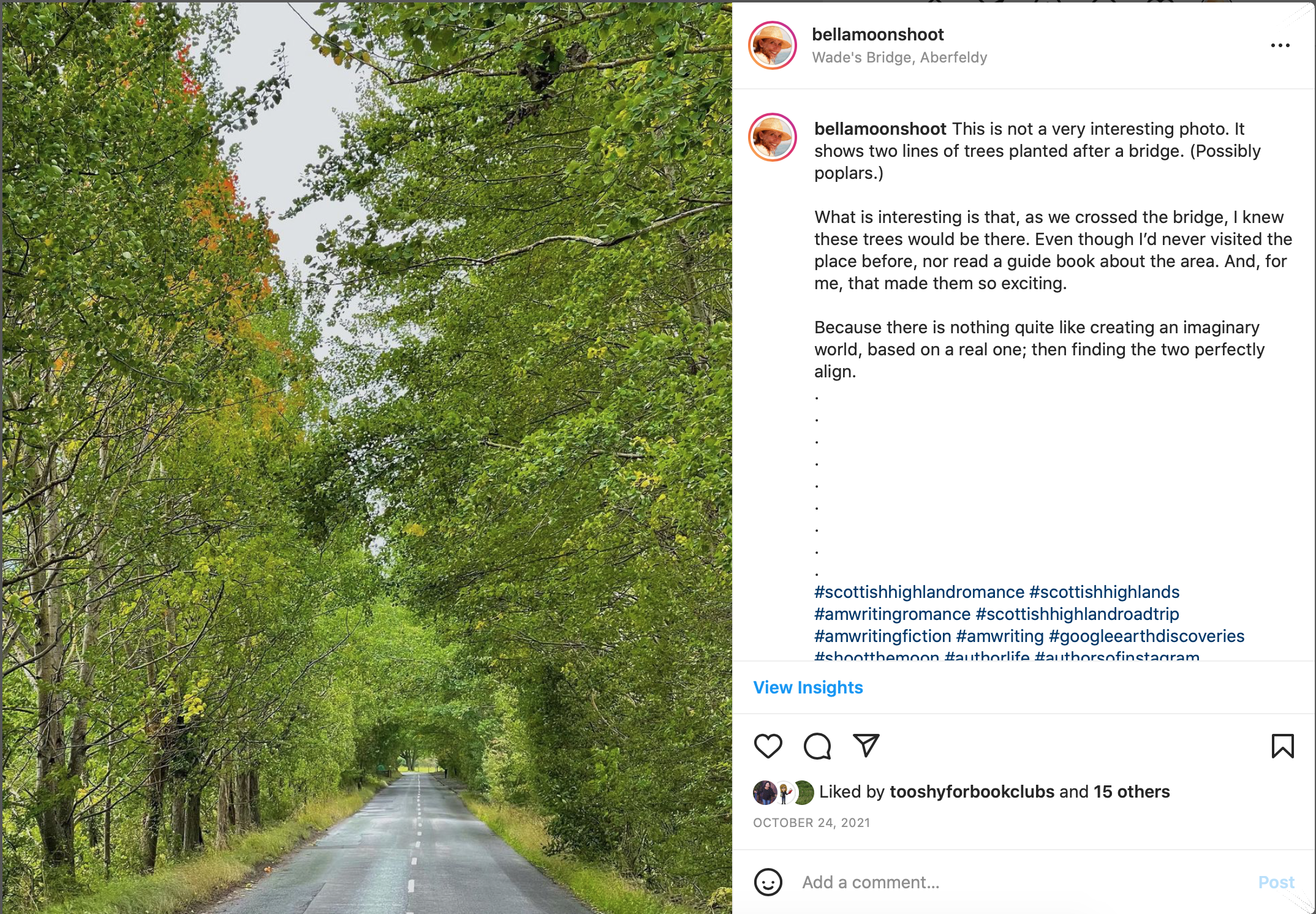Save the post with the bookmark icon
The width and height of the screenshot is (1316, 914).
tap(1282, 746)
